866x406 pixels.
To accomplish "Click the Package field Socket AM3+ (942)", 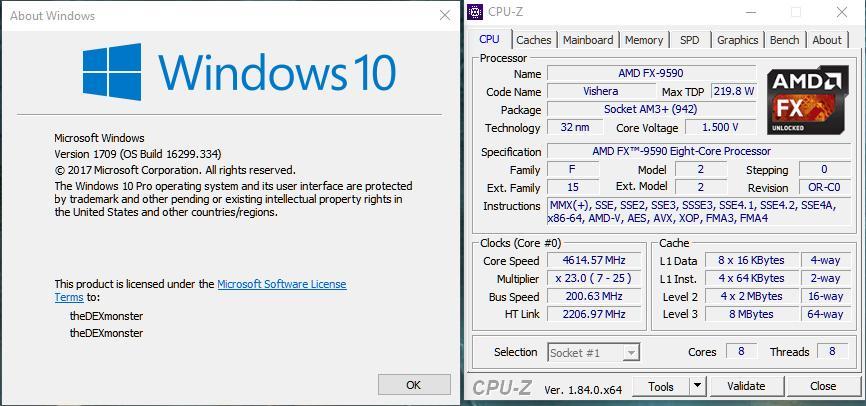I will (x=651, y=109).
